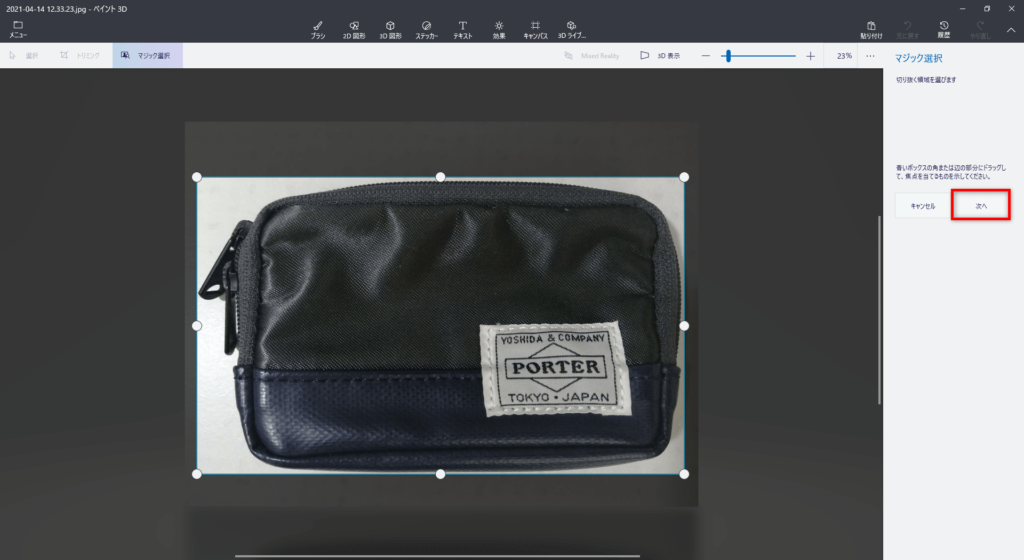Toggle the 3D 表示 view

[x=660, y=55]
